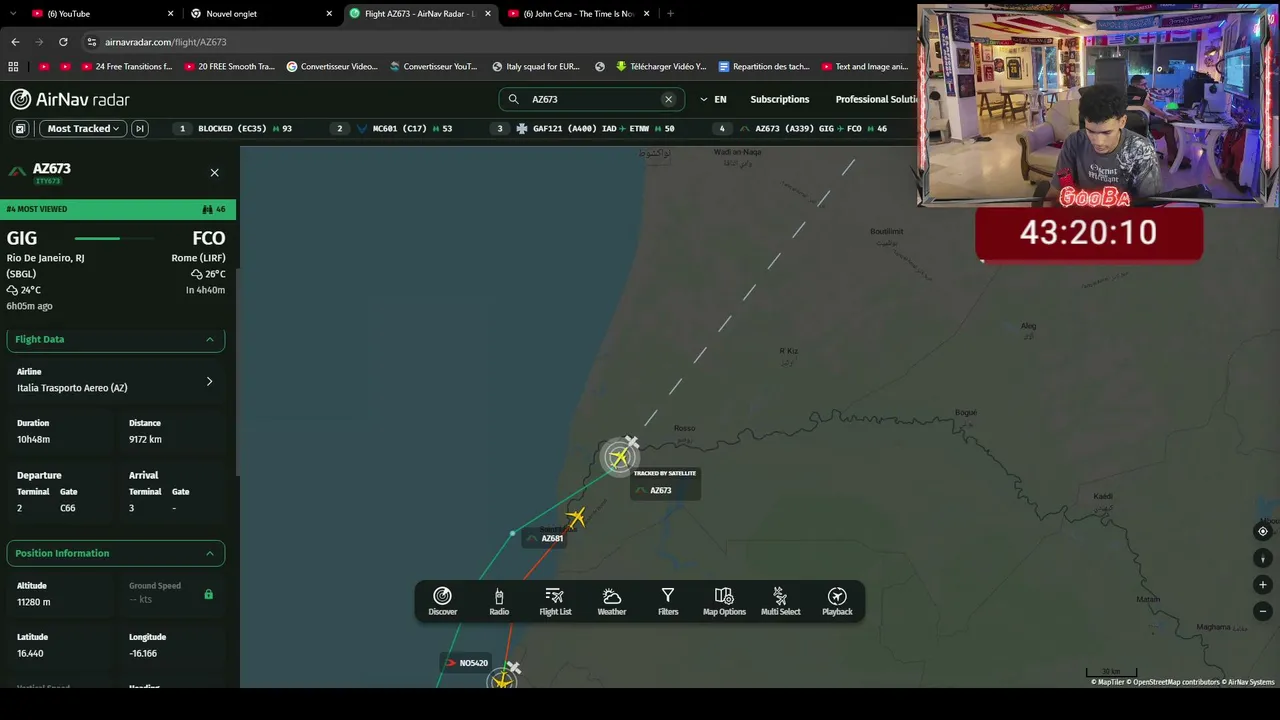Open the 24 Free Transitions bookmark

click(127, 67)
